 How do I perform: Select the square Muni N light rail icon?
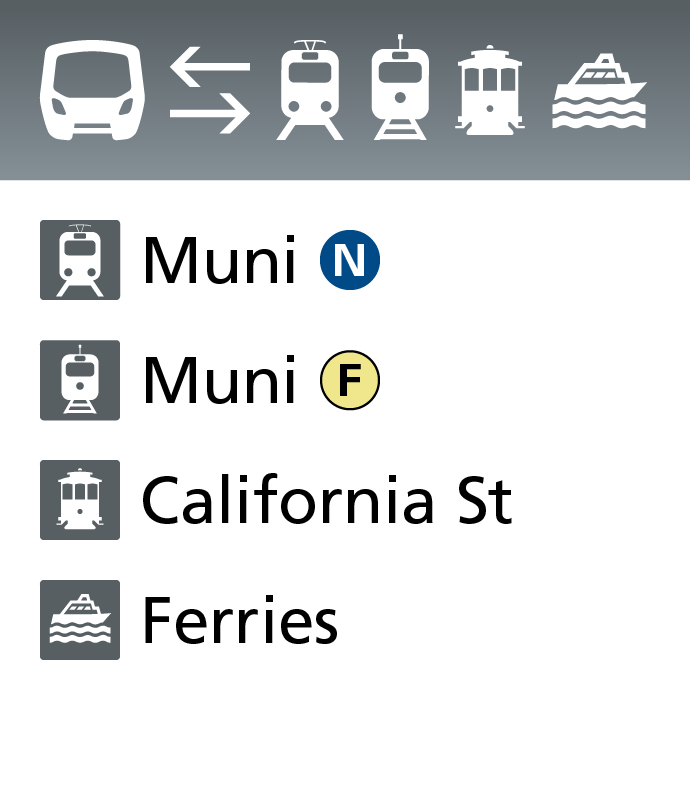[80, 260]
